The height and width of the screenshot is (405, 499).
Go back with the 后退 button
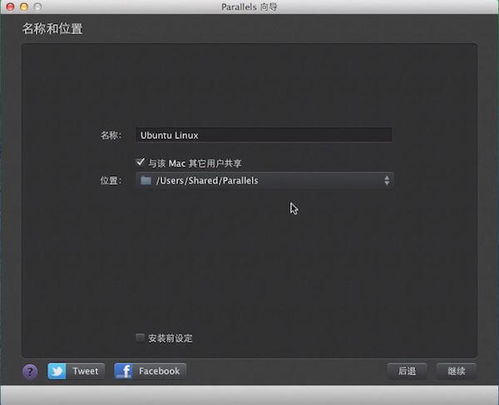pyautogui.click(x=407, y=371)
